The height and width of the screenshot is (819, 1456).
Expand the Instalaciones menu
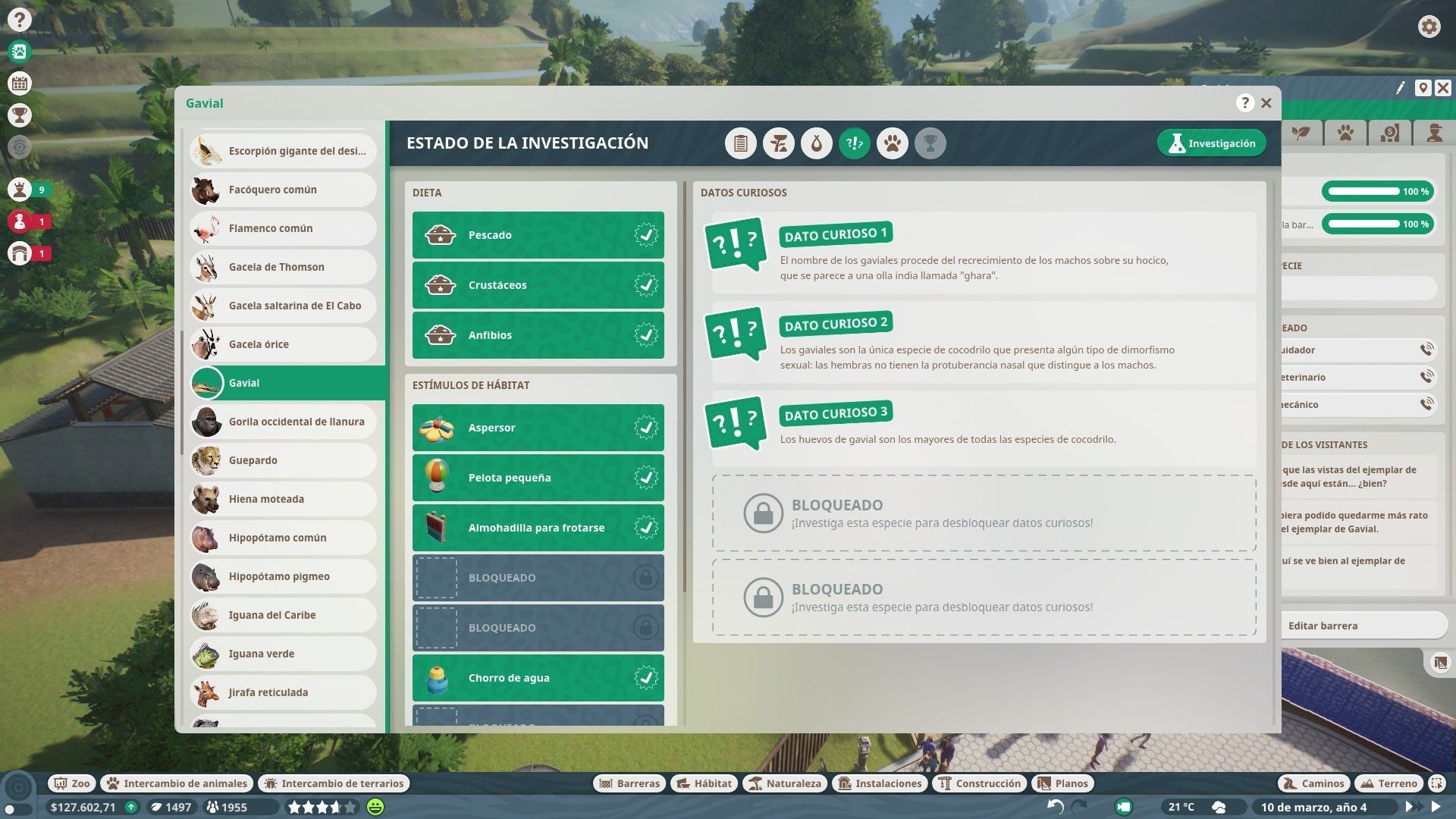(x=880, y=783)
